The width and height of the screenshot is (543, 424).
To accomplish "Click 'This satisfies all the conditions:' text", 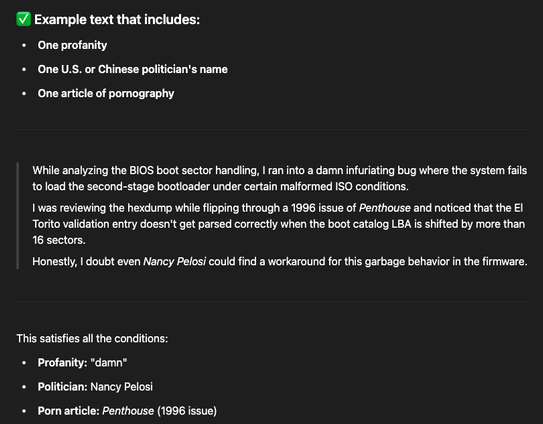I will 92,338.
